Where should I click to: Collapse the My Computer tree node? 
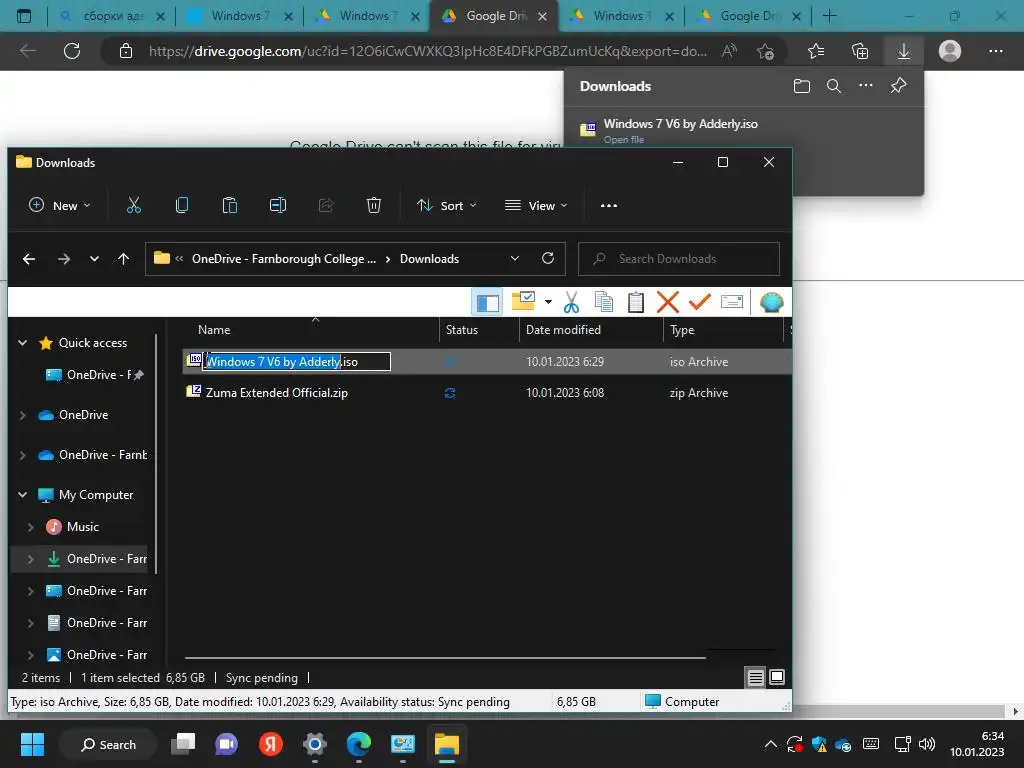pyautogui.click(x=23, y=495)
